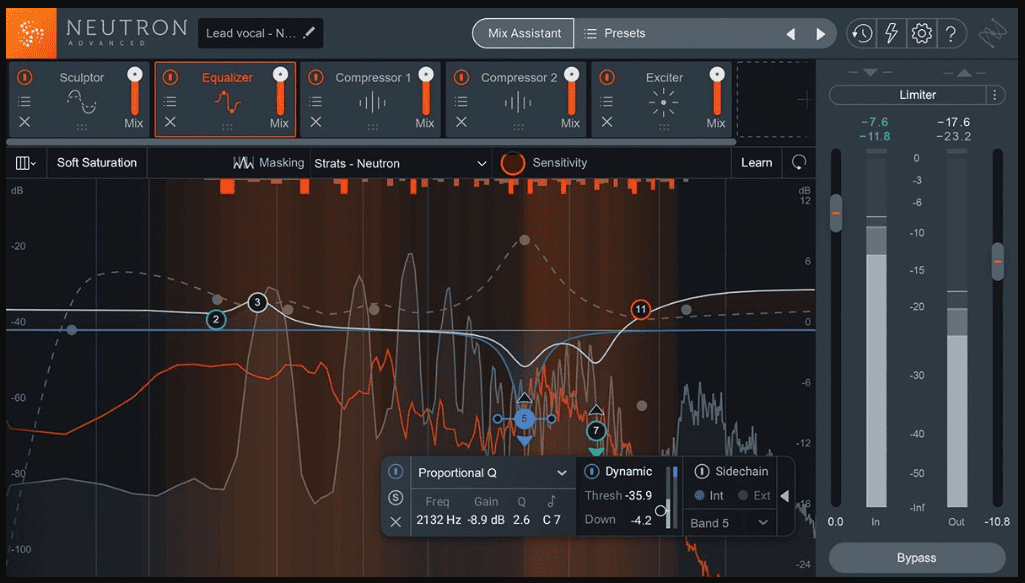Click the reset EQ circular arrow icon
Viewport: 1025px width, 583px height.
click(x=799, y=162)
